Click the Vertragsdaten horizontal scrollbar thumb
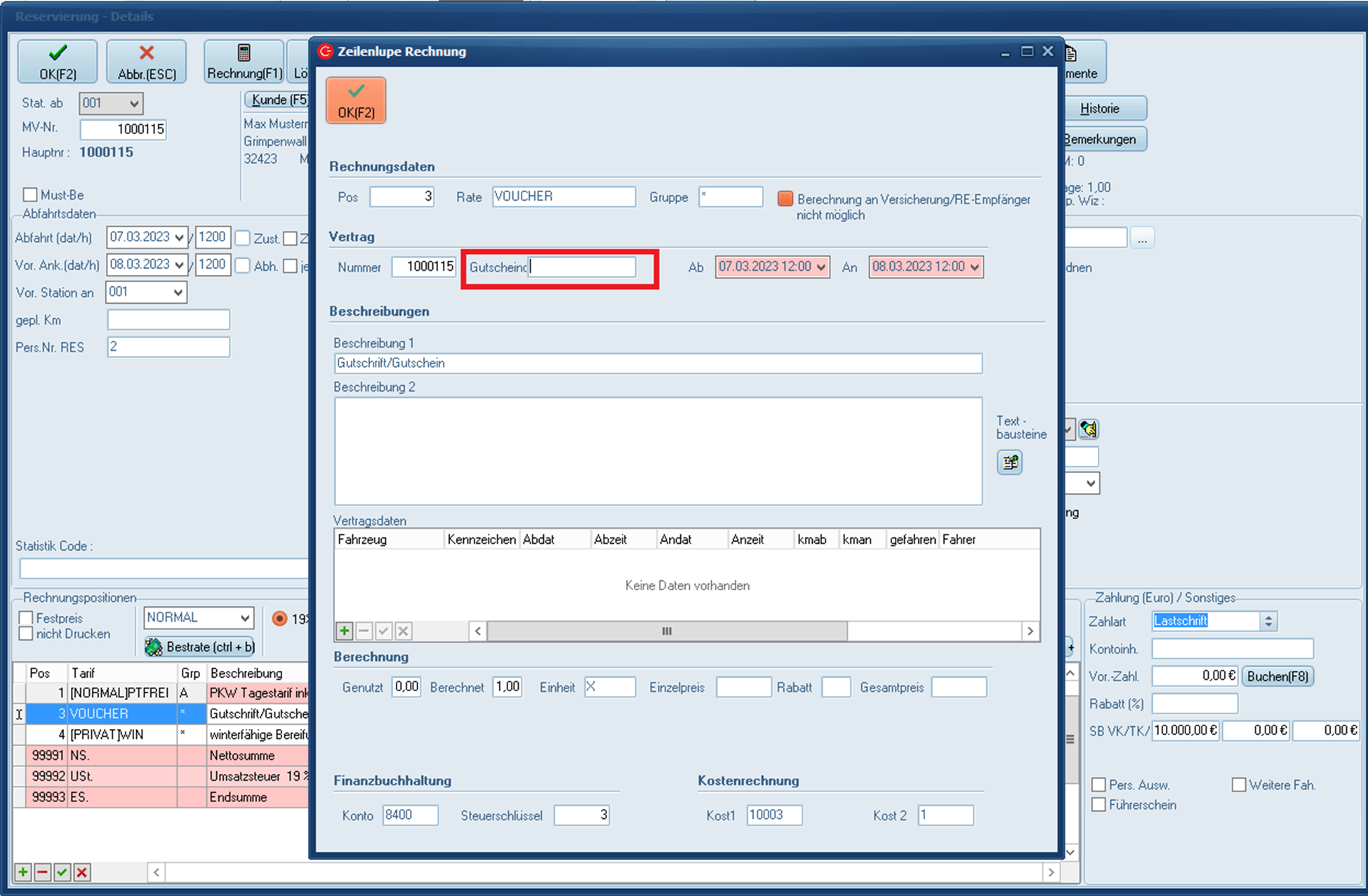Viewport: 1368px width, 896px height. [x=667, y=631]
